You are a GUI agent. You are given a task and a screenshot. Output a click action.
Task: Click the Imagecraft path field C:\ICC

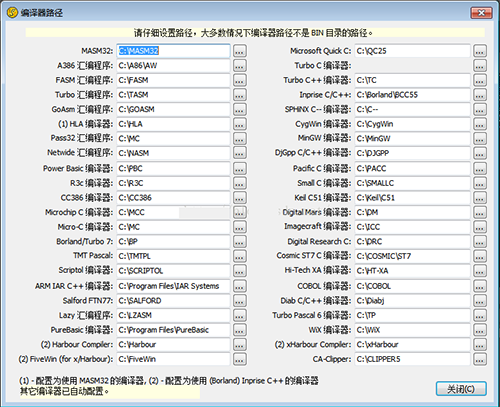point(412,227)
